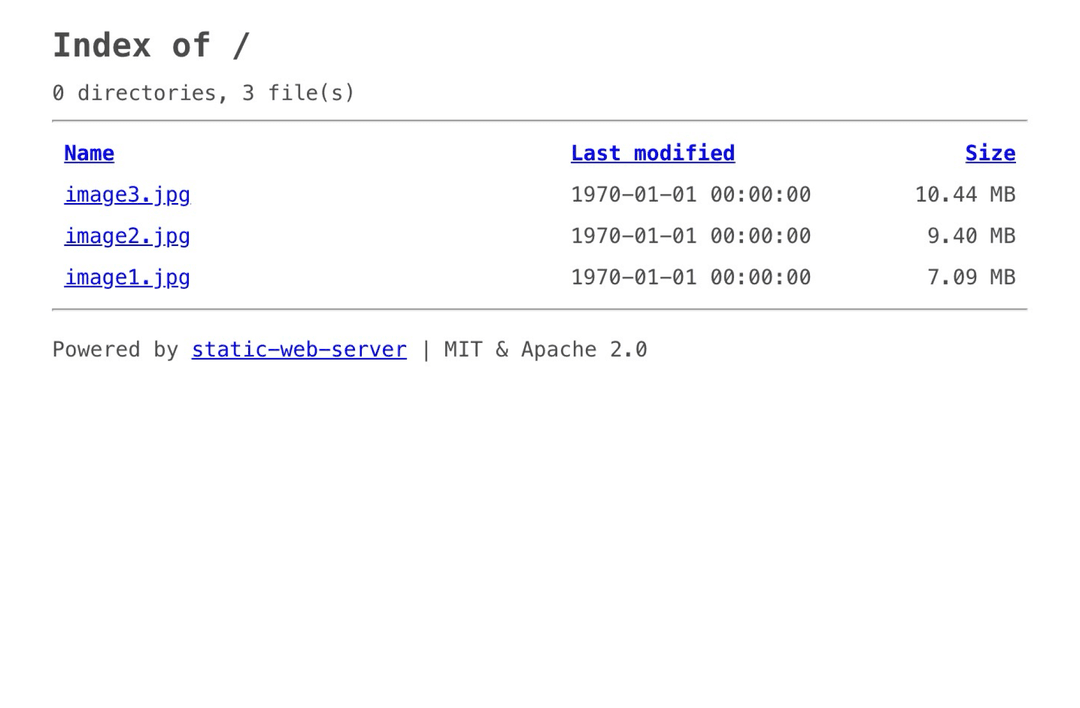Click the 10.44 MB size value
Viewport: 1080px width, 708px height.
tap(964, 195)
